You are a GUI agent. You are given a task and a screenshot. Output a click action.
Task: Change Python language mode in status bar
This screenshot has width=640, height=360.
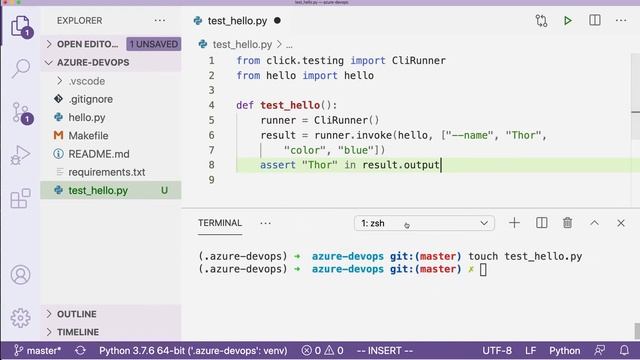tap(564, 351)
